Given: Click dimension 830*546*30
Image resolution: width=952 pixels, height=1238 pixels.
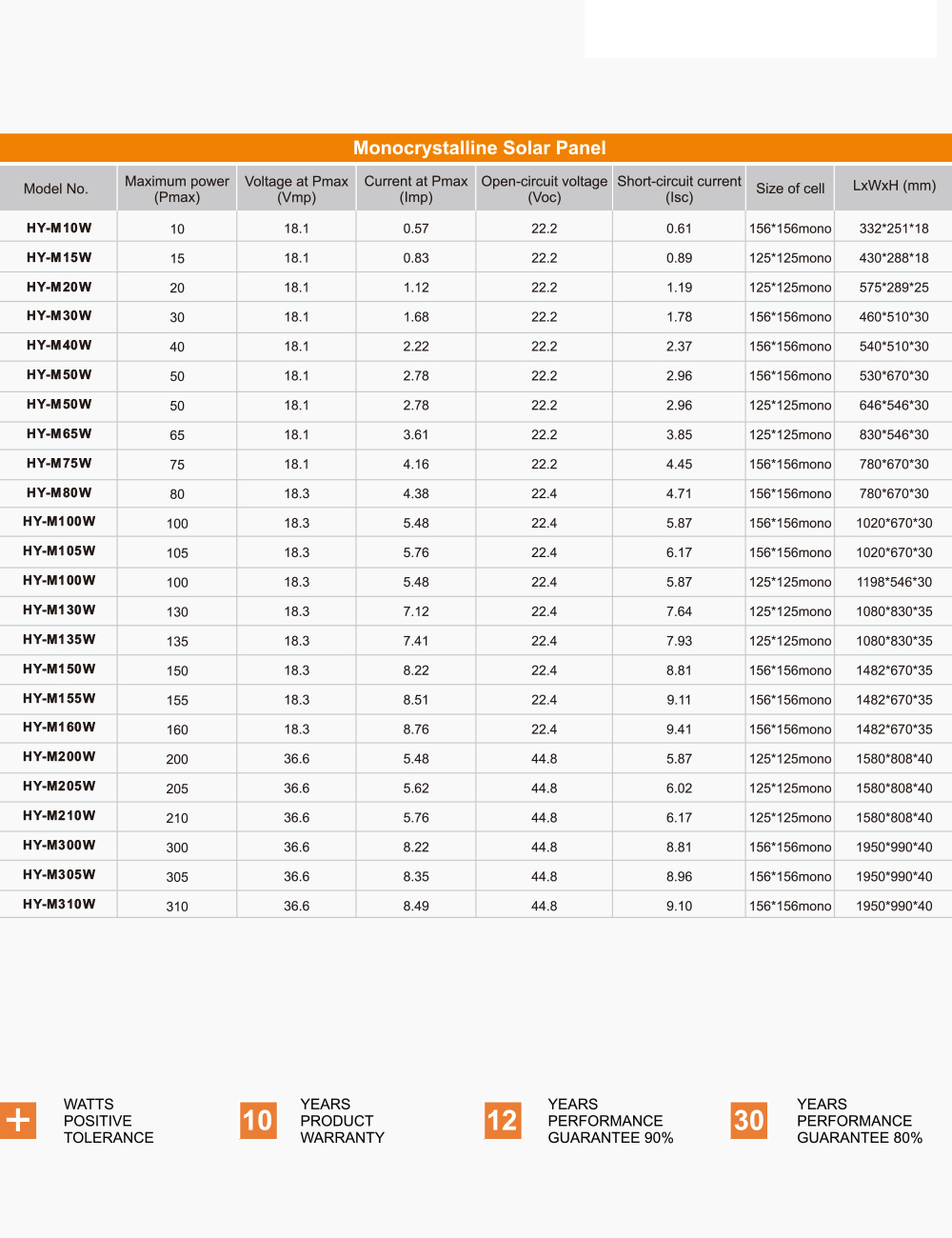Looking at the screenshot, I should pos(894,435).
